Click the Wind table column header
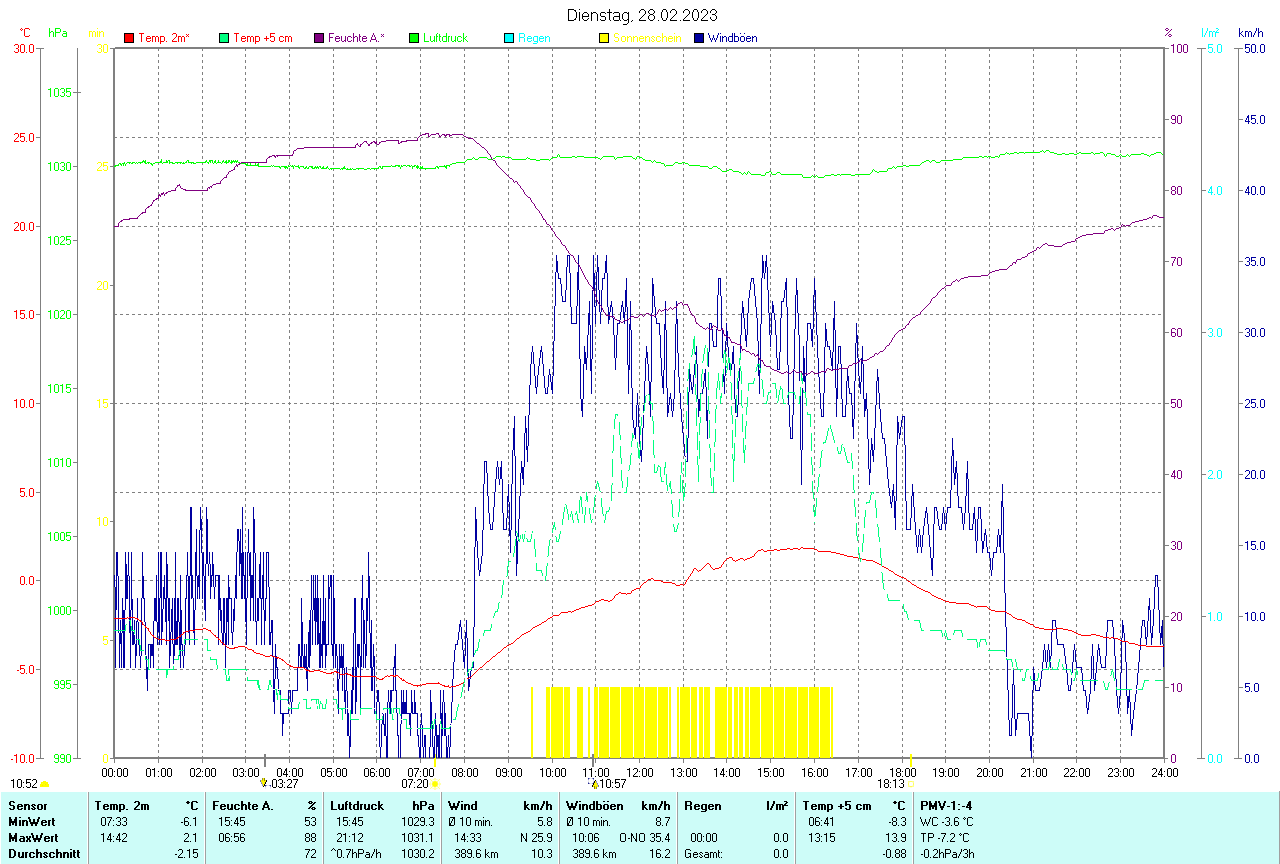Viewport: 1280px width, 864px height. pyautogui.click(x=463, y=805)
